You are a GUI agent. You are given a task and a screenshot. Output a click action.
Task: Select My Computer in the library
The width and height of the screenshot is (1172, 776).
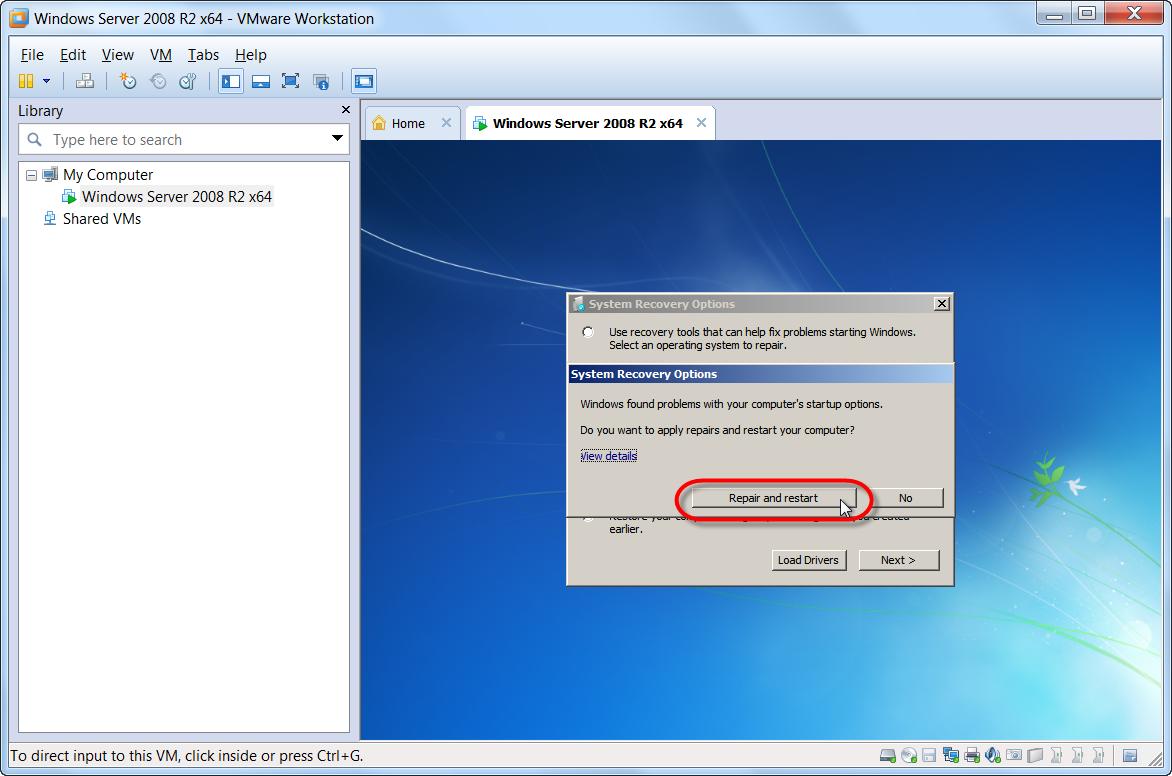[108, 175]
